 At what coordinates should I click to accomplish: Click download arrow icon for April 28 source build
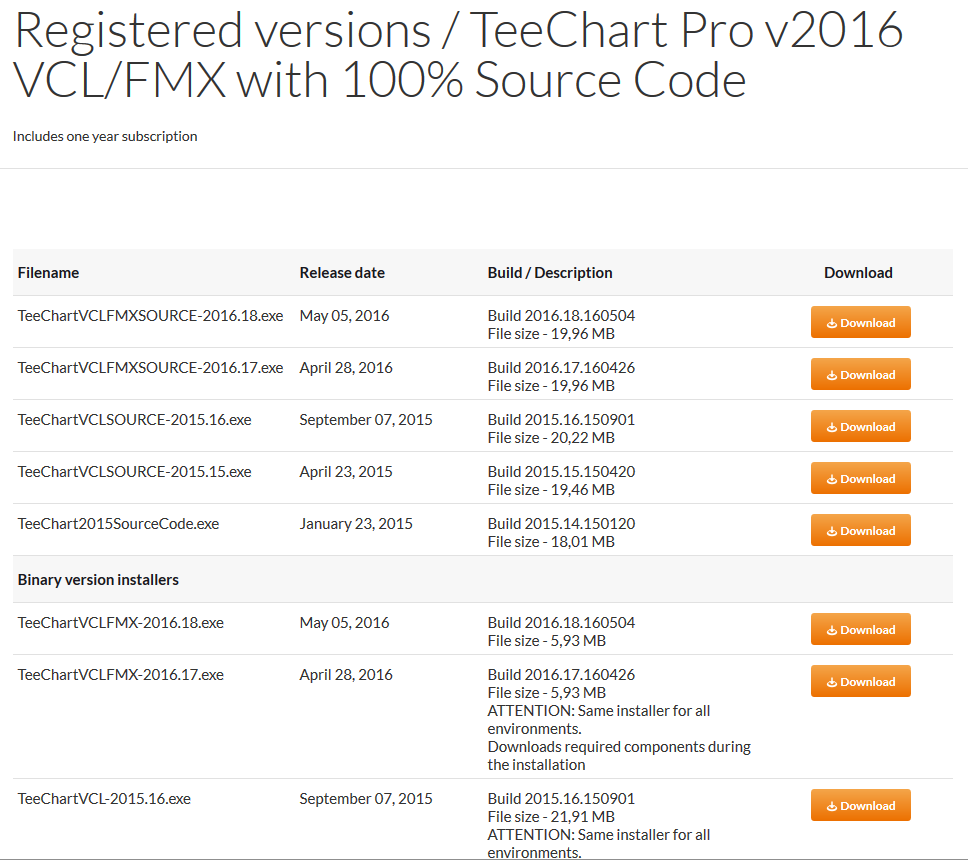(x=832, y=375)
